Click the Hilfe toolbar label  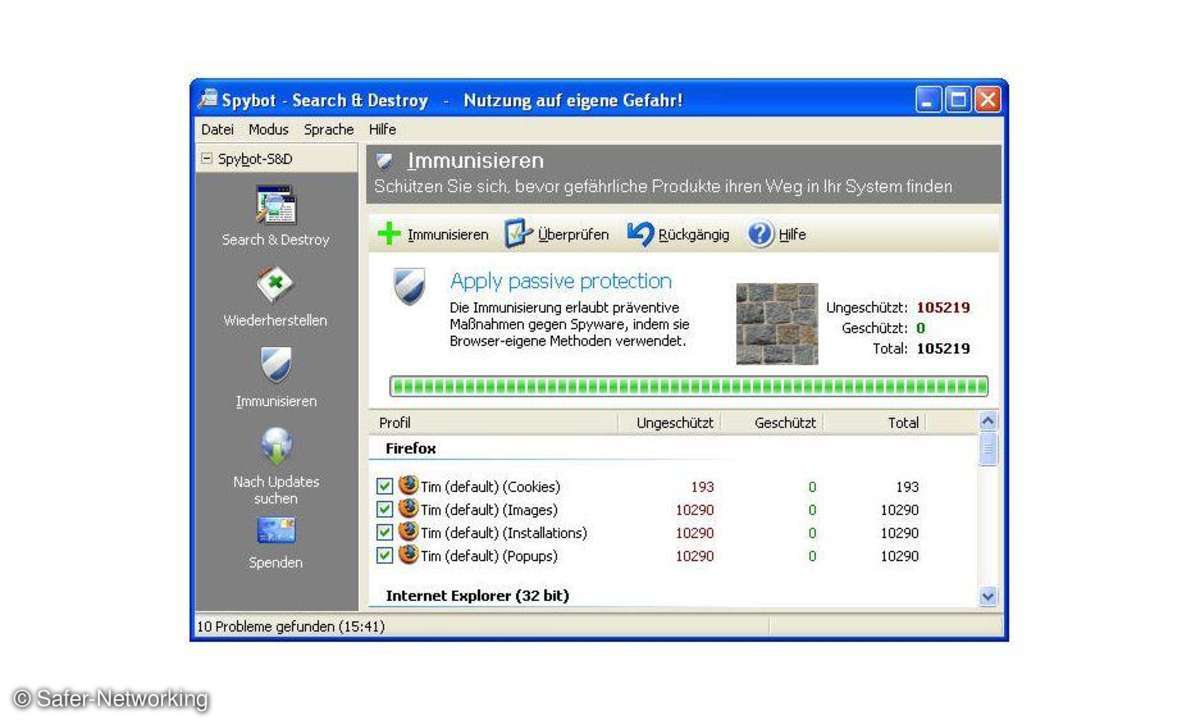tap(792, 234)
